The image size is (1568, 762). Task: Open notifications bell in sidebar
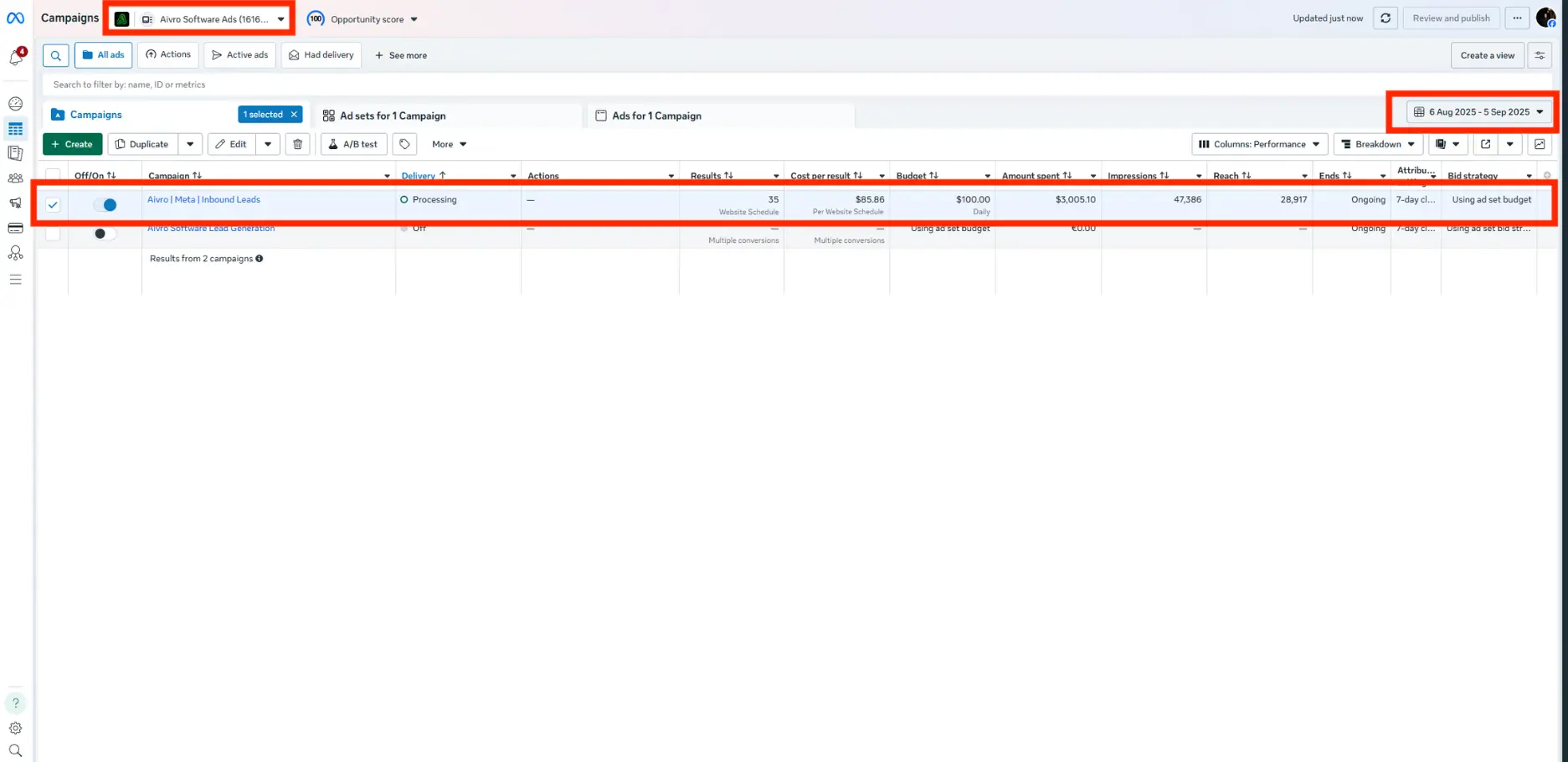pyautogui.click(x=16, y=57)
